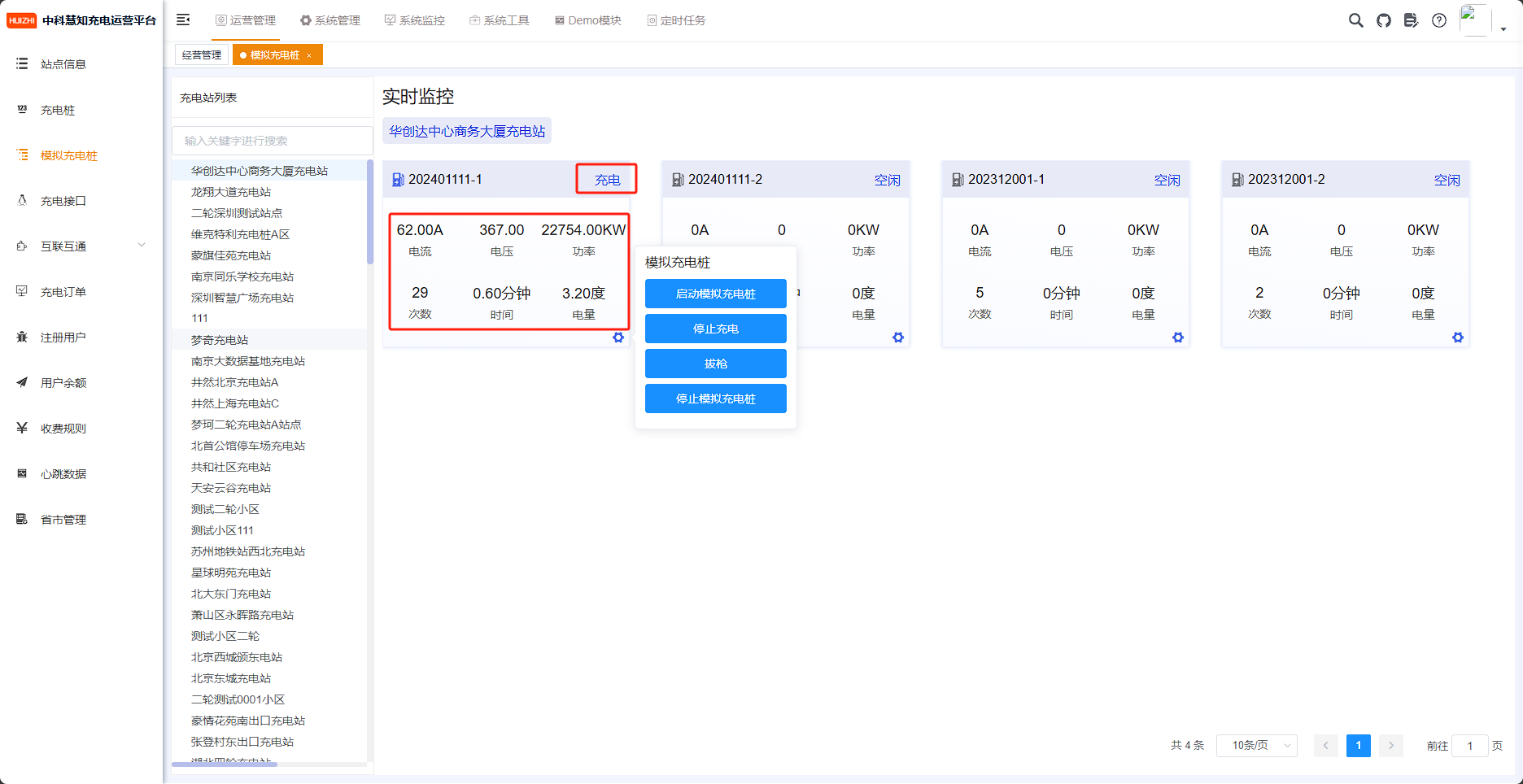Click the 停止充电 button

716,329
